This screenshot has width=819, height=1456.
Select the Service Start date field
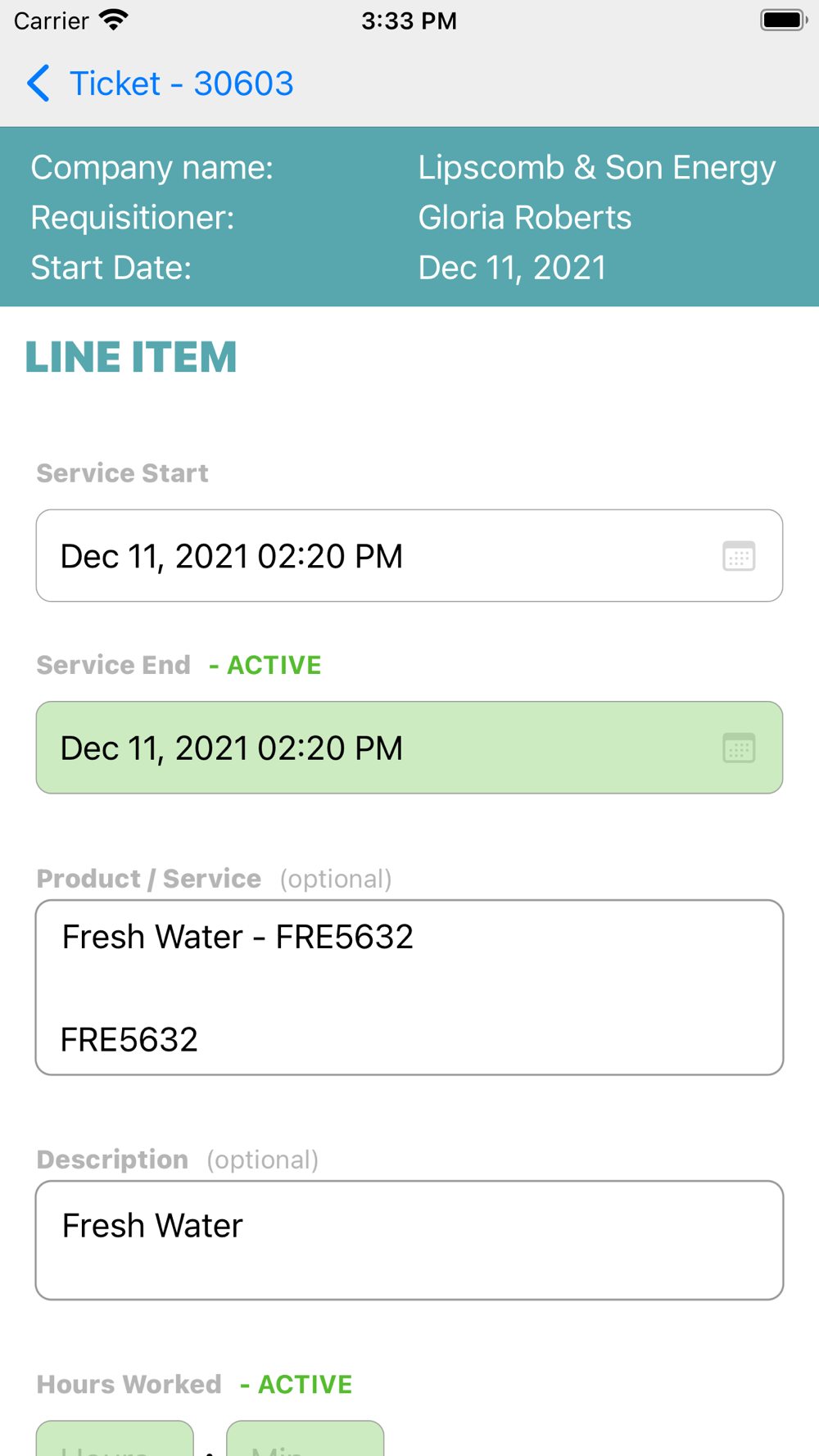[409, 556]
